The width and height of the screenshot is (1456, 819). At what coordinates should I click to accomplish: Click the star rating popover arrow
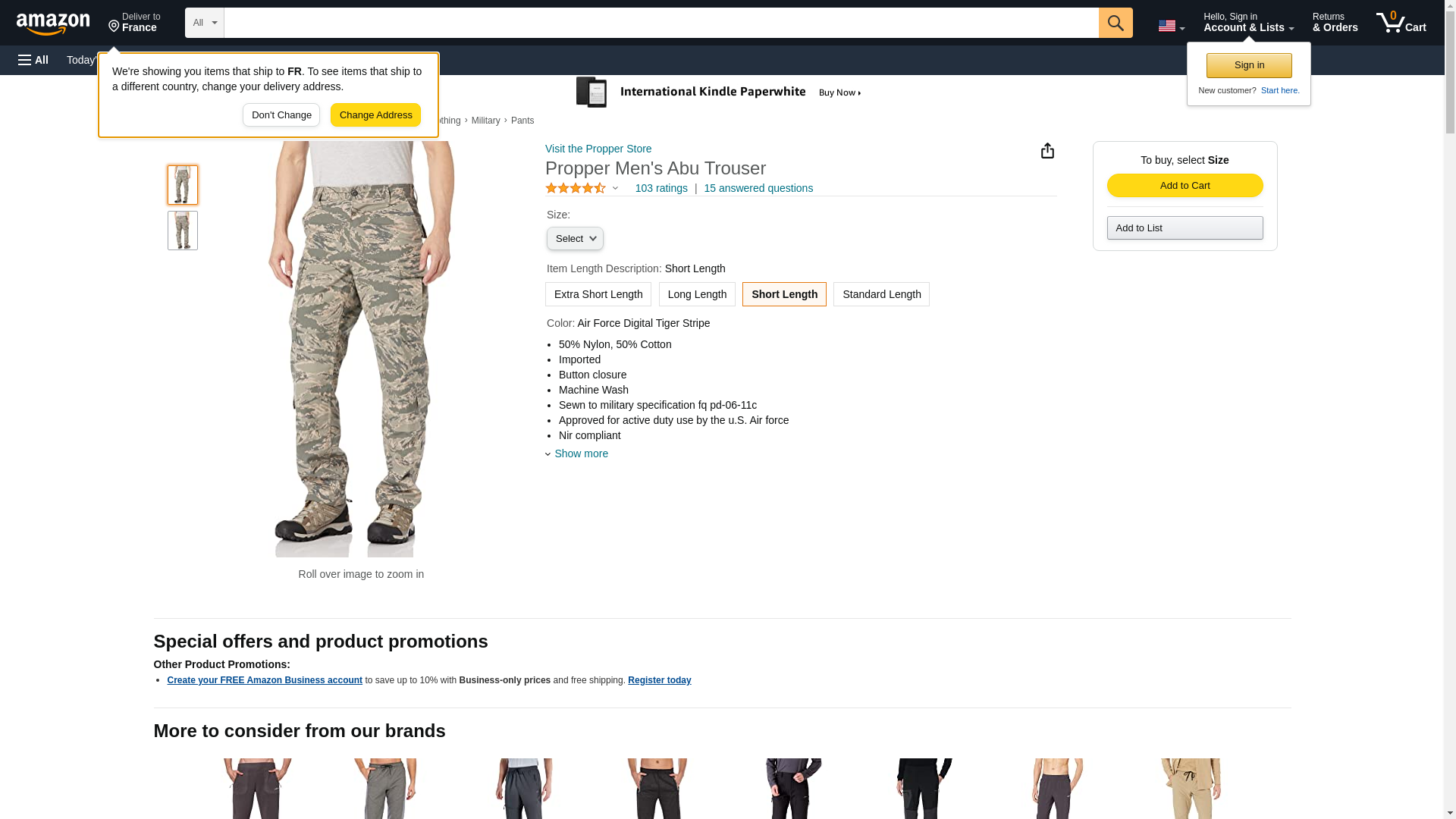[615, 188]
